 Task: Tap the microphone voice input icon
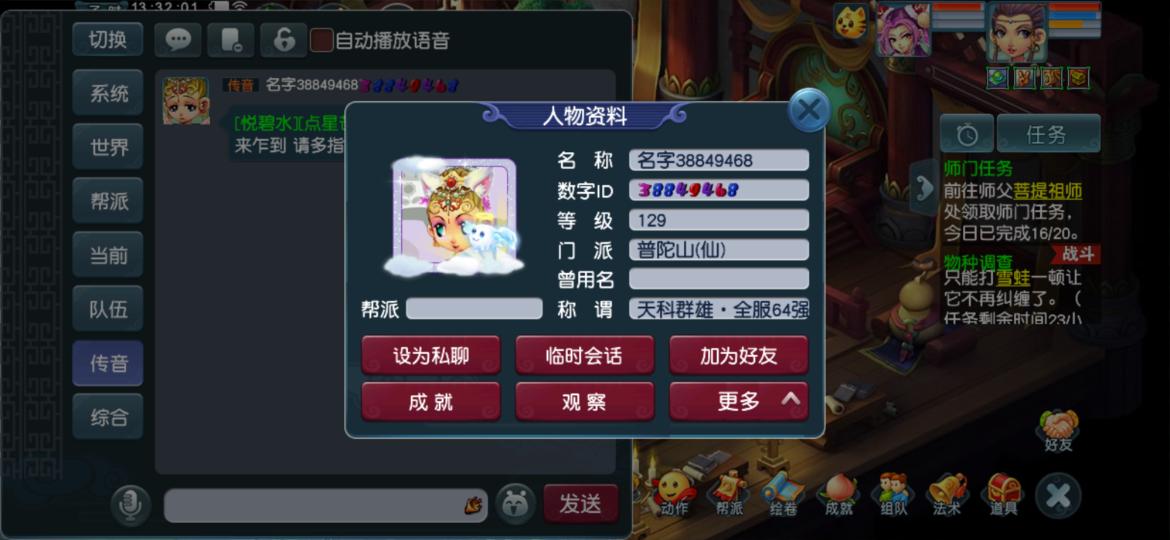click(x=131, y=505)
